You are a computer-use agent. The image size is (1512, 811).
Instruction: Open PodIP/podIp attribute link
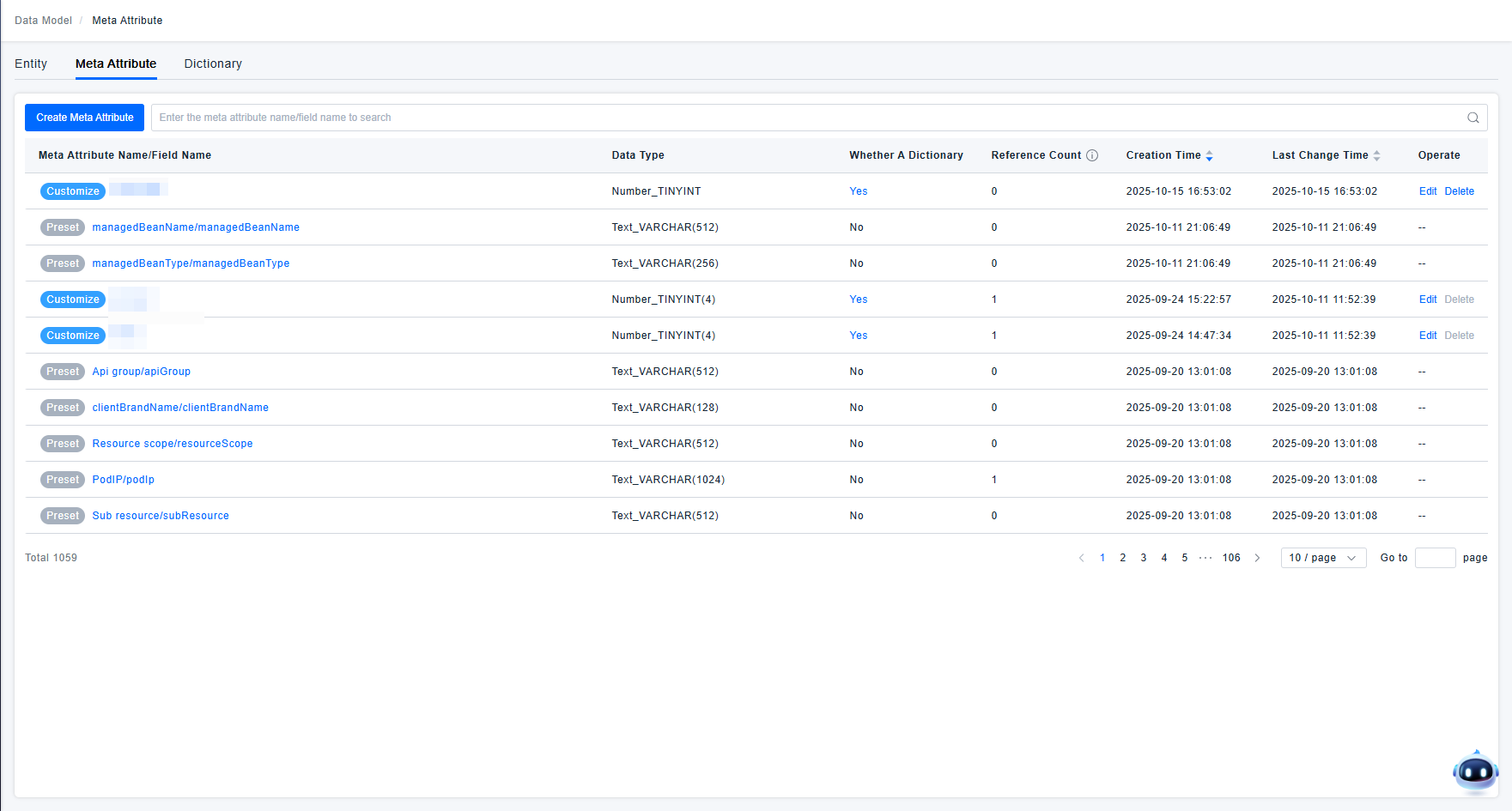coord(124,480)
